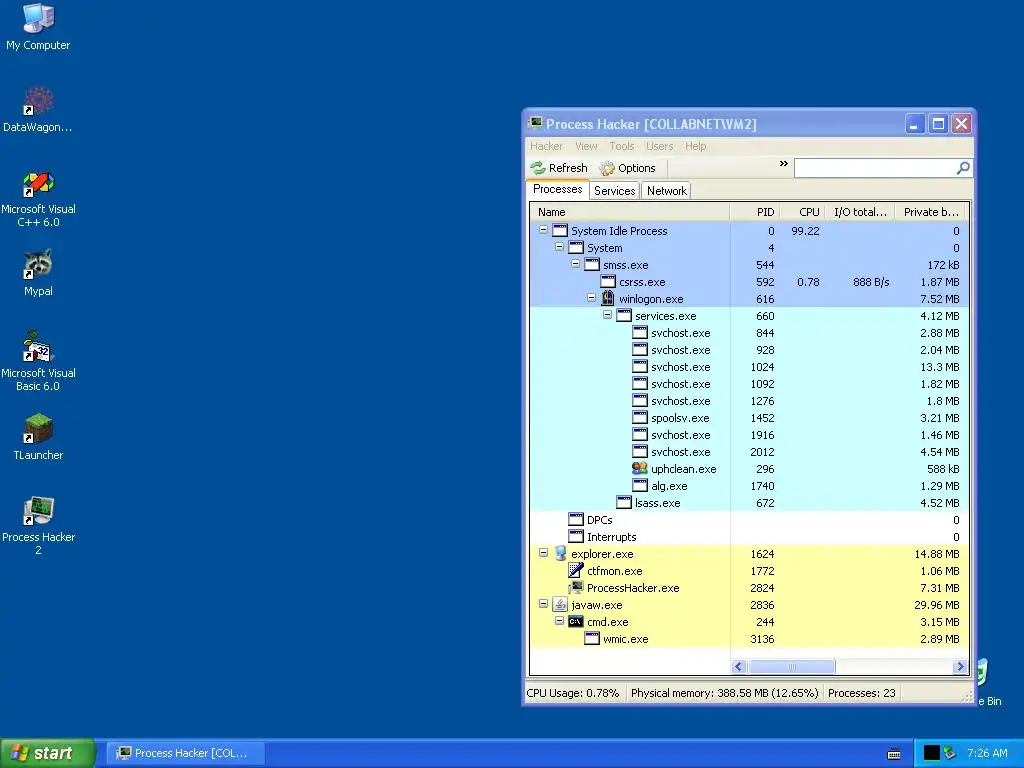Screen dimensions: 1024x768
Task: Click the search magnifier icon
Action: [963, 168]
